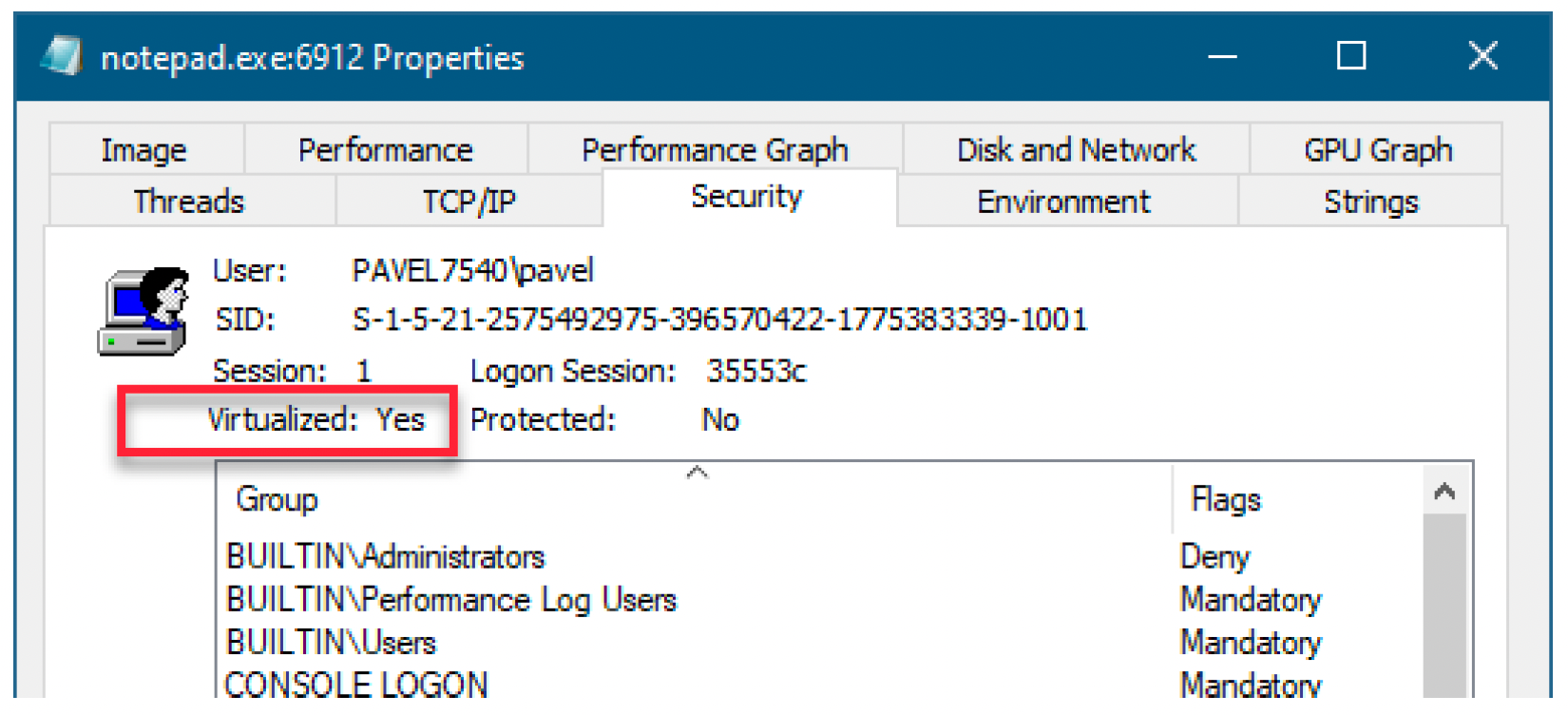Click the Logon Session value 35553c
1568x715 pixels.
click(756, 371)
